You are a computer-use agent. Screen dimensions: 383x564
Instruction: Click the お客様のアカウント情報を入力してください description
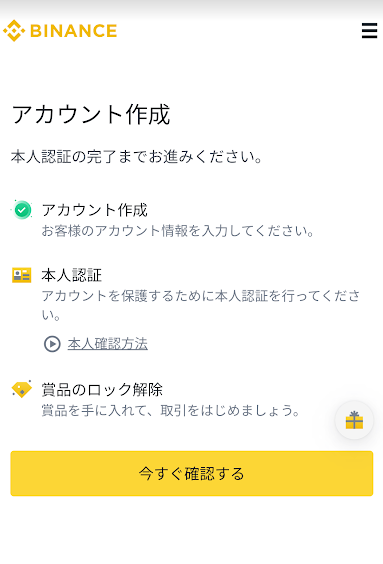coord(178,231)
